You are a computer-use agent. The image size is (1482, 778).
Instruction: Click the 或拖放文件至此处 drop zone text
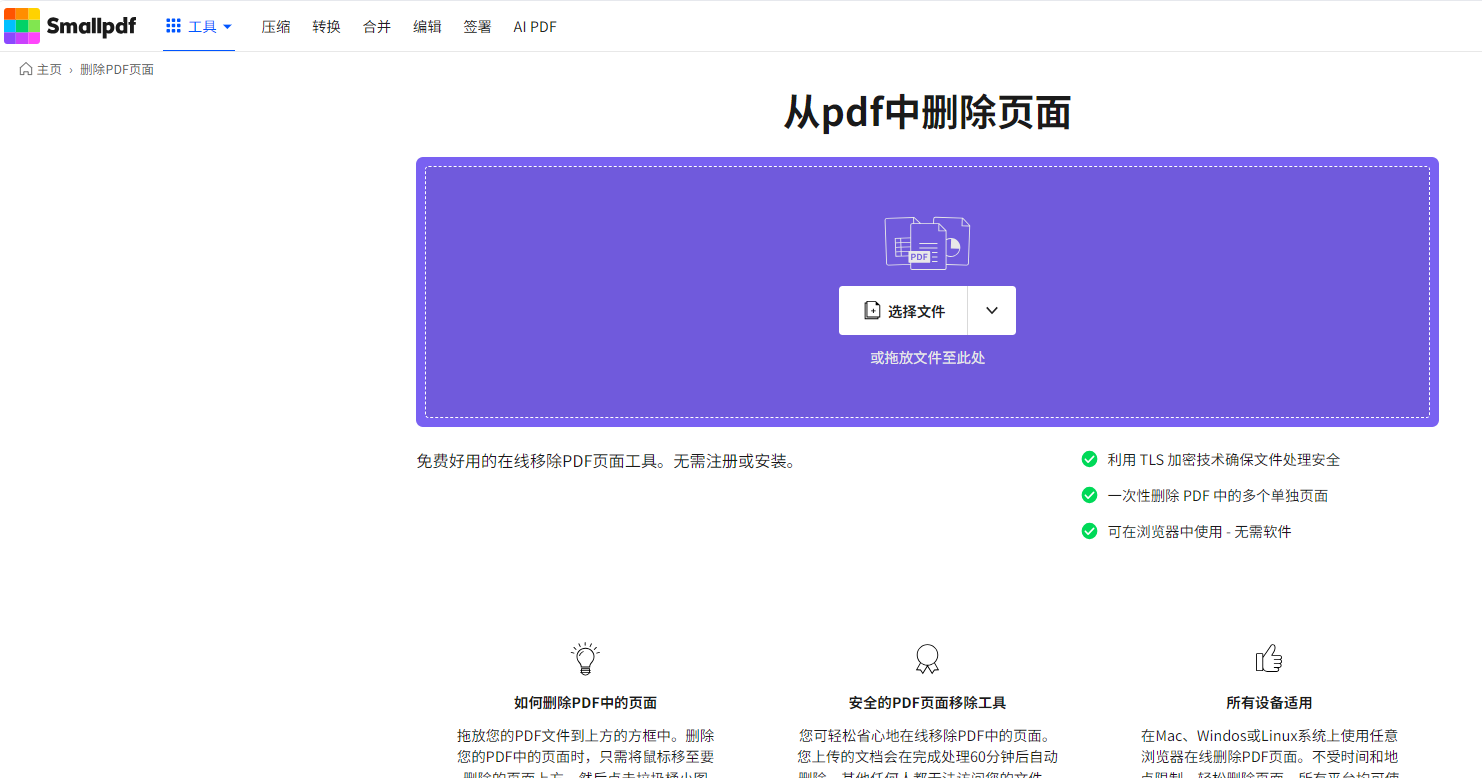click(x=927, y=357)
